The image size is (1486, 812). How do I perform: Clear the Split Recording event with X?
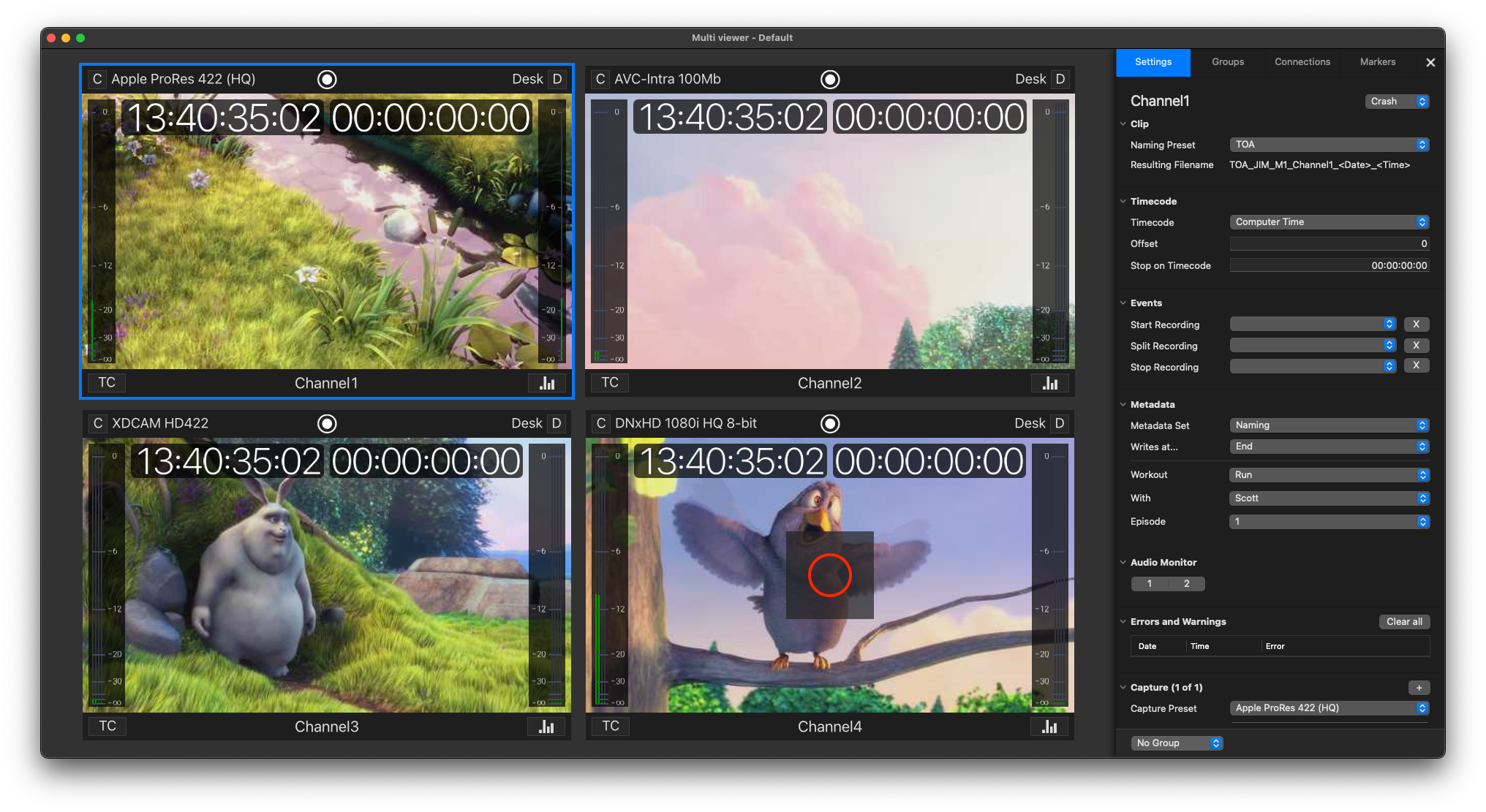pos(1416,345)
